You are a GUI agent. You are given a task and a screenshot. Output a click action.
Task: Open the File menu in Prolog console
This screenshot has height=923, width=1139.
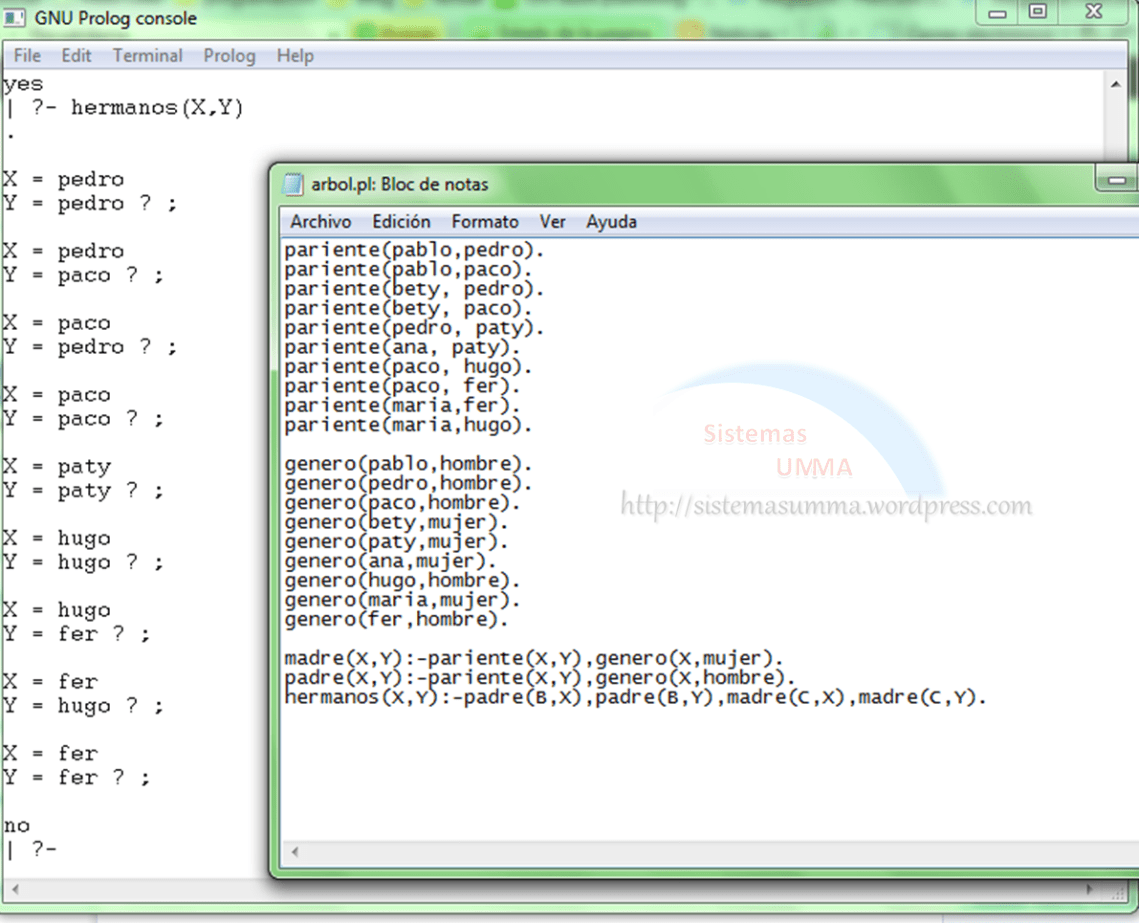(27, 56)
